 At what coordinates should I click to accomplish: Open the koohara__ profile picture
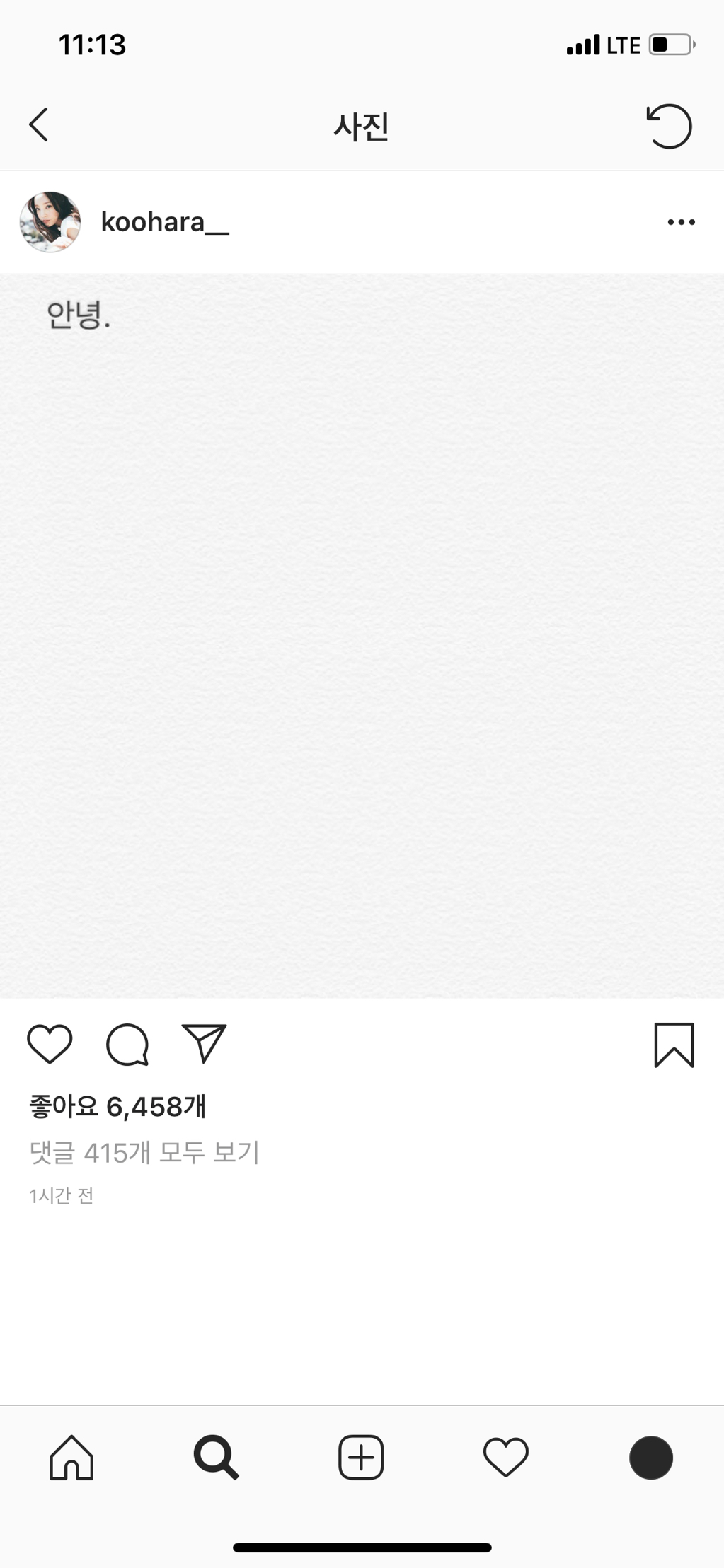(x=50, y=222)
